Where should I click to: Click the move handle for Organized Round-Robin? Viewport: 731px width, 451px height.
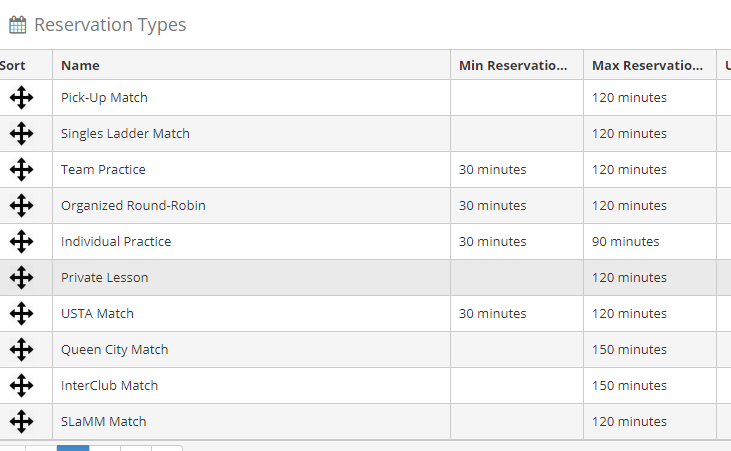[x=21, y=205]
